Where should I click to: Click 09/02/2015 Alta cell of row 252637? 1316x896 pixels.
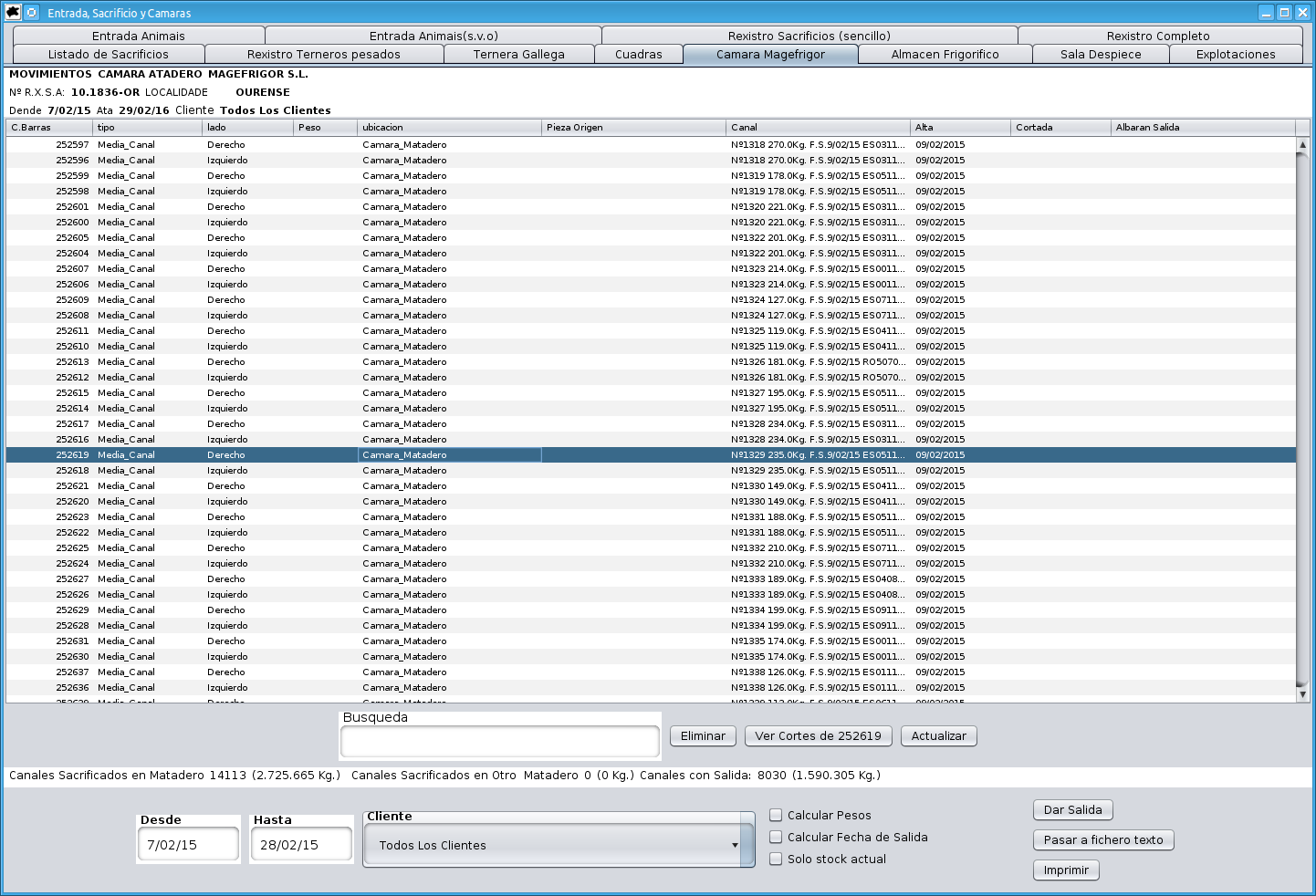click(961, 672)
